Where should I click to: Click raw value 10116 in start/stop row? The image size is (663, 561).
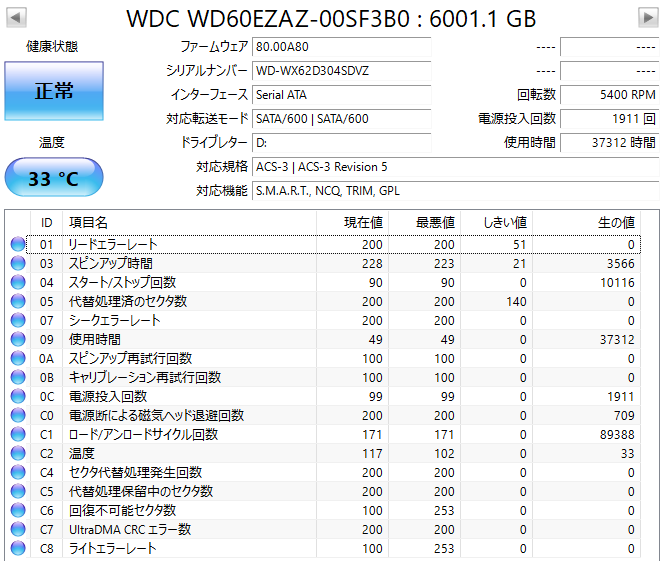pyautogui.click(x=617, y=283)
